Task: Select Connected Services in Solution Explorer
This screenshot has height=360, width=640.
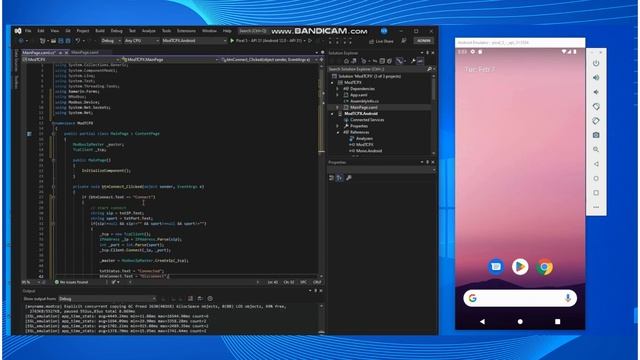Action: point(367,120)
